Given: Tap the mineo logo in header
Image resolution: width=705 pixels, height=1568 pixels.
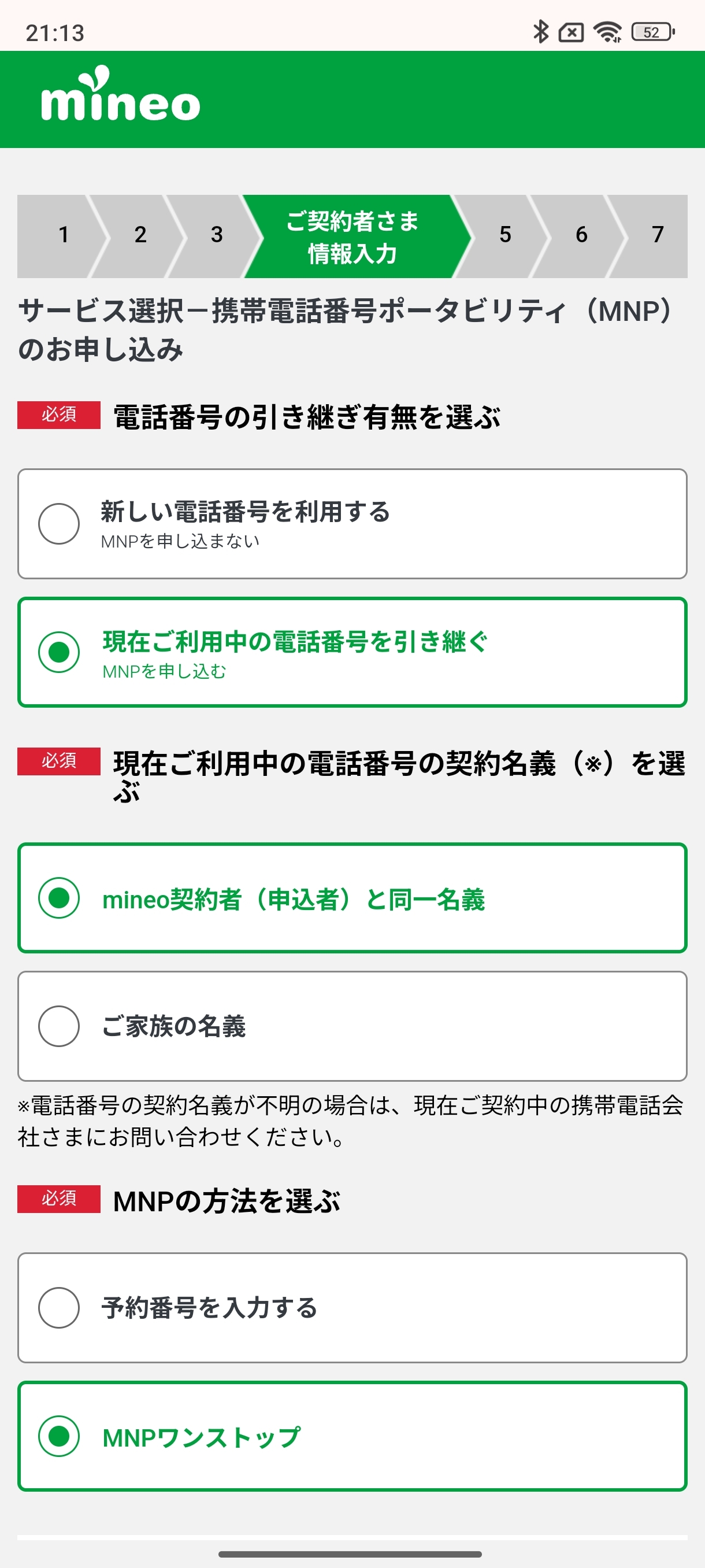Looking at the screenshot, I should pyautogui.click(x=120, y=96).
